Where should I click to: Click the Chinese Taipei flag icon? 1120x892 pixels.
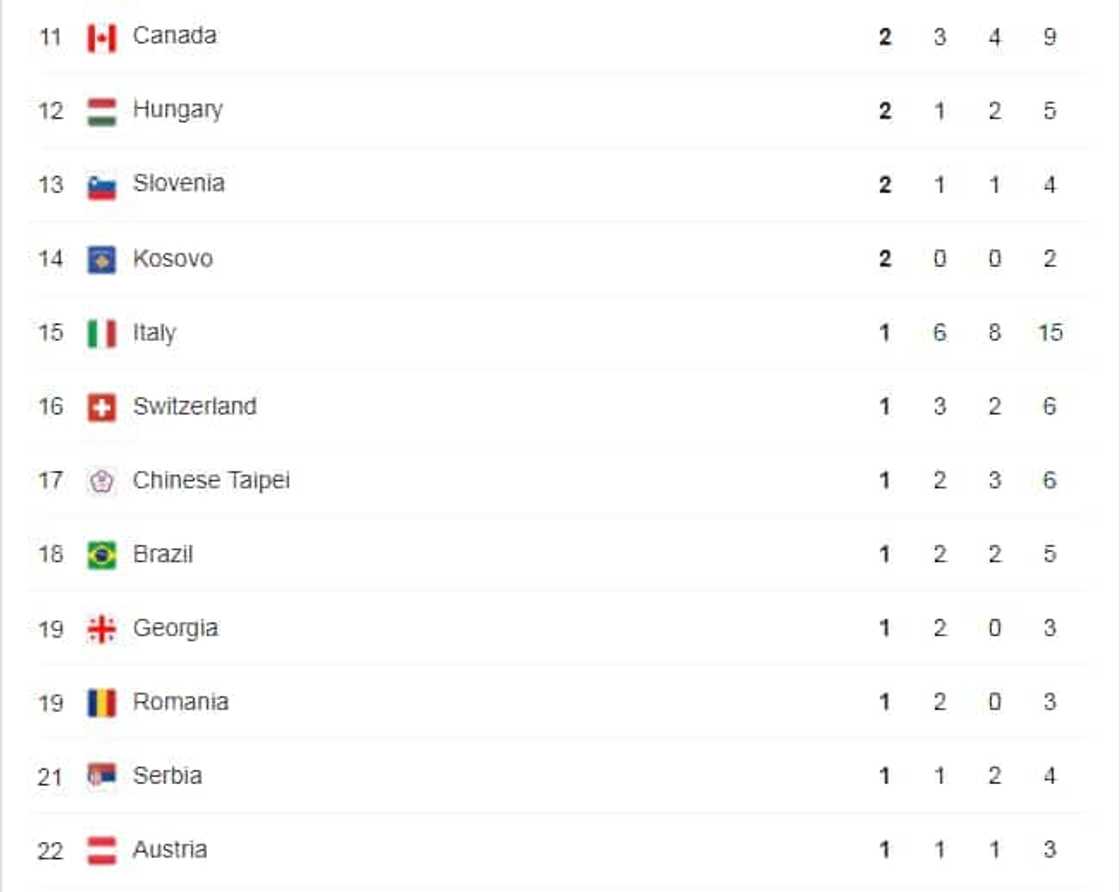point(101,481)
